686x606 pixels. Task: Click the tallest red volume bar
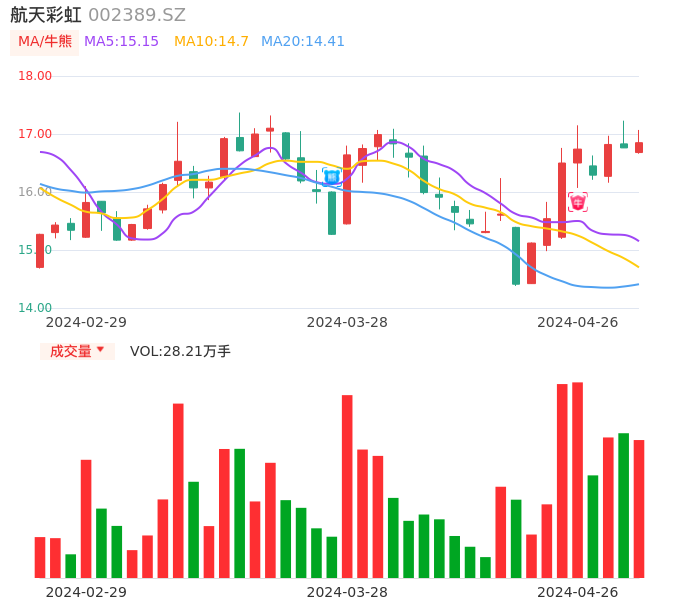pos(578,480)
